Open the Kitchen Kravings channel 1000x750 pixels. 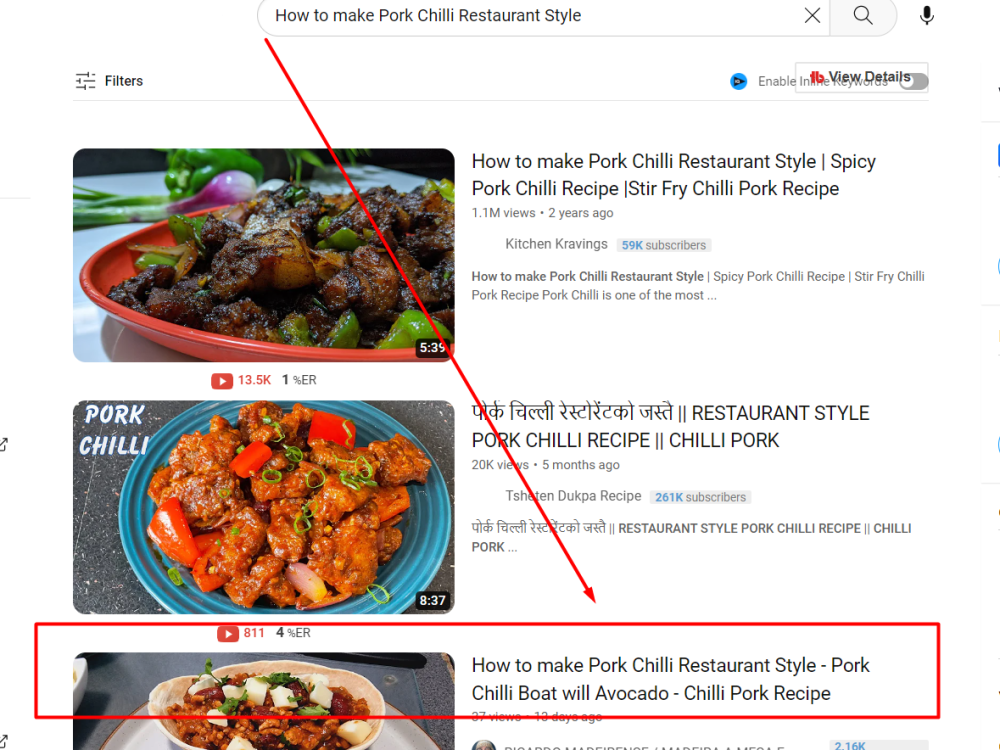tap(556, 244)
